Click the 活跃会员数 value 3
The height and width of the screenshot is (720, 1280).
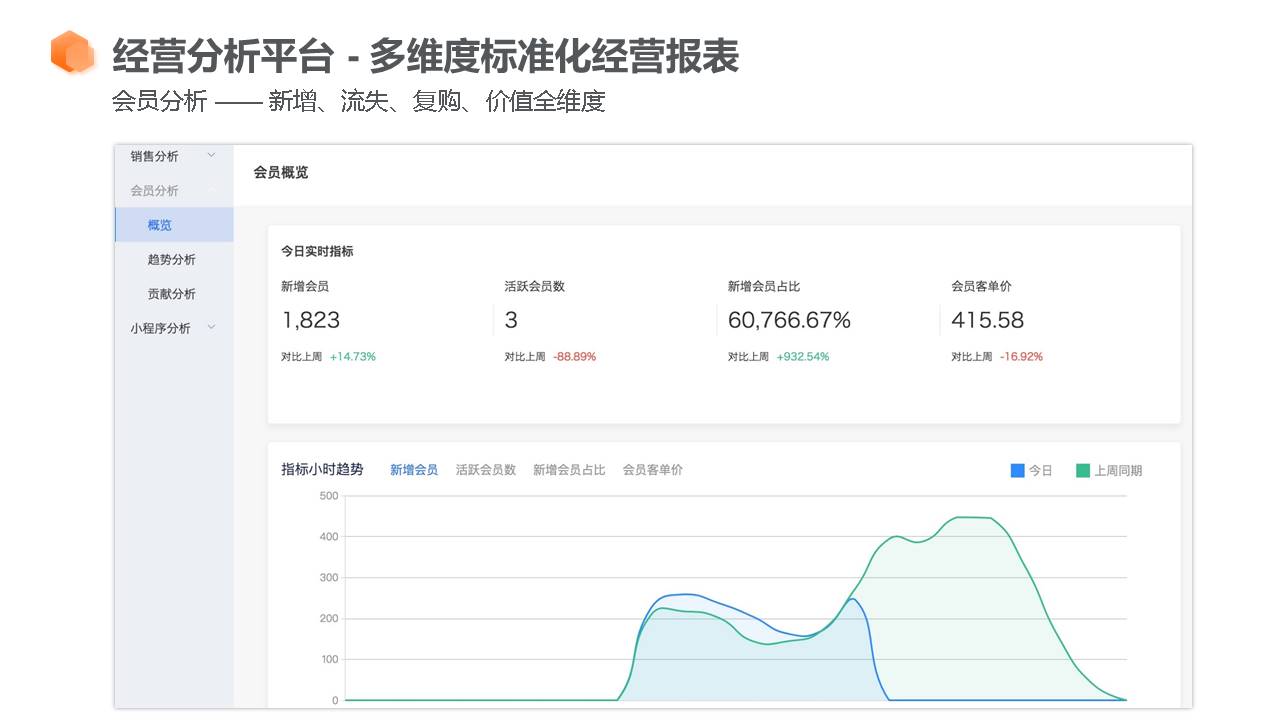[x=511, y=320]
